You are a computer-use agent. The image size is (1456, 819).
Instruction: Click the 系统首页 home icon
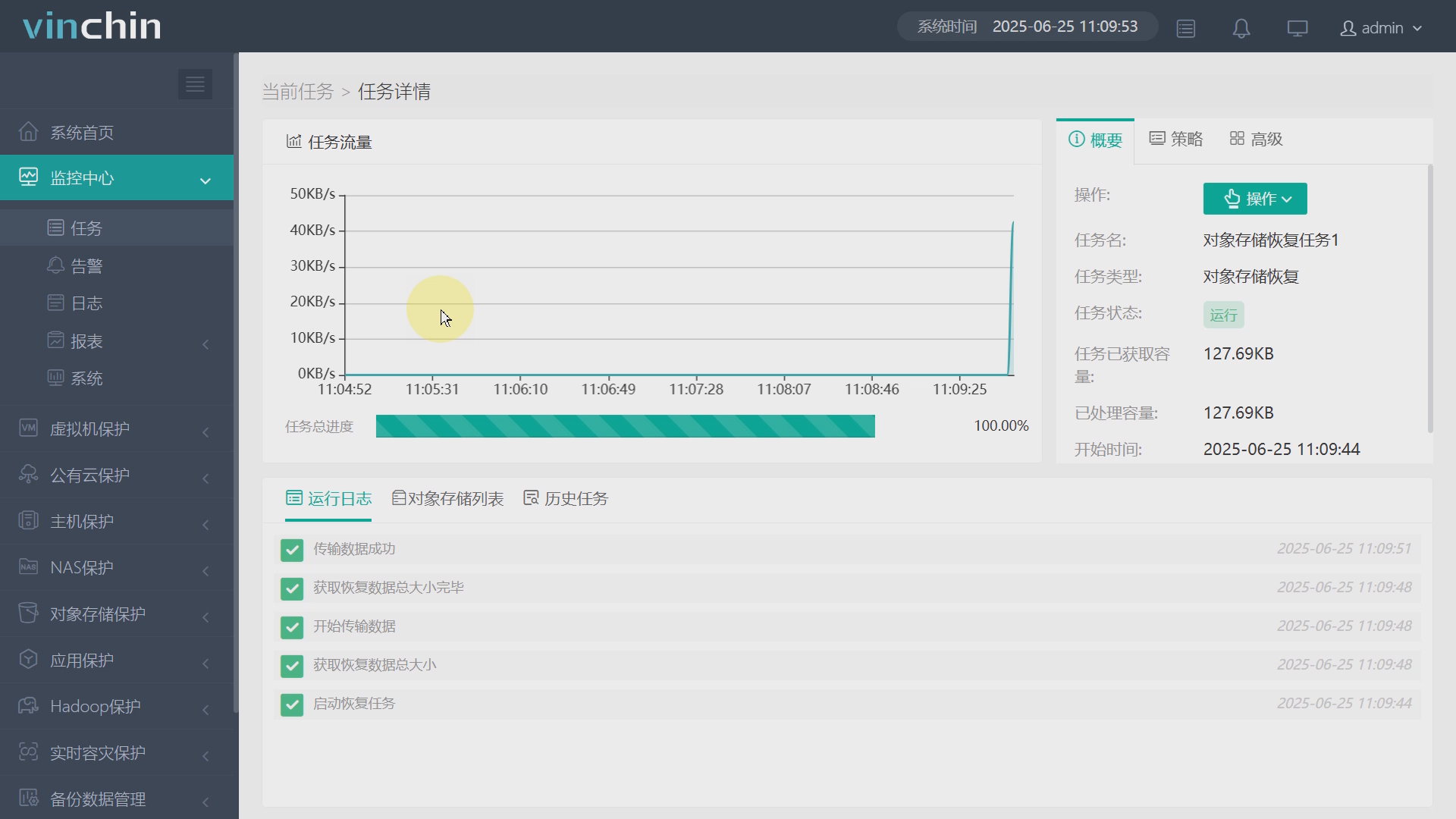(x=29, y=132)
